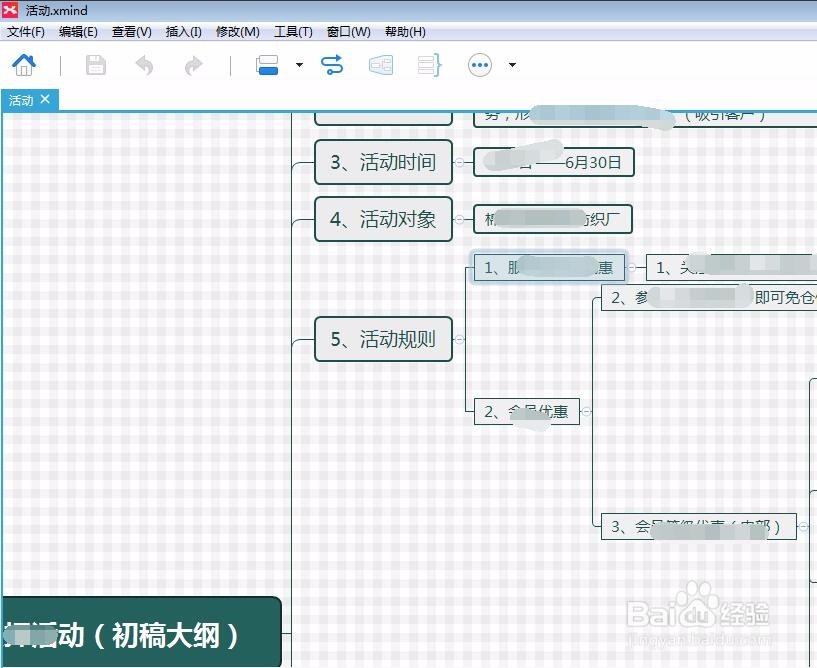Select the central topic 活动（初稿大纲）
Image resolution: width=817 pixels, height=668 pixels.
(140, 633)
